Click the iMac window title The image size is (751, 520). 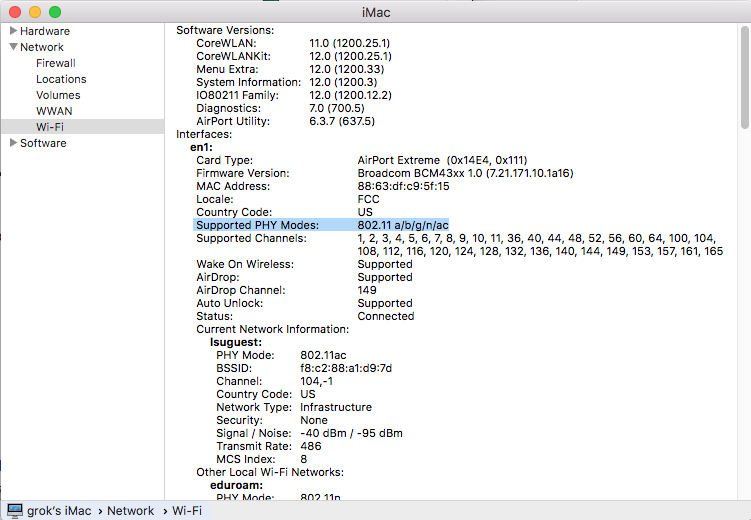point(376,12)
